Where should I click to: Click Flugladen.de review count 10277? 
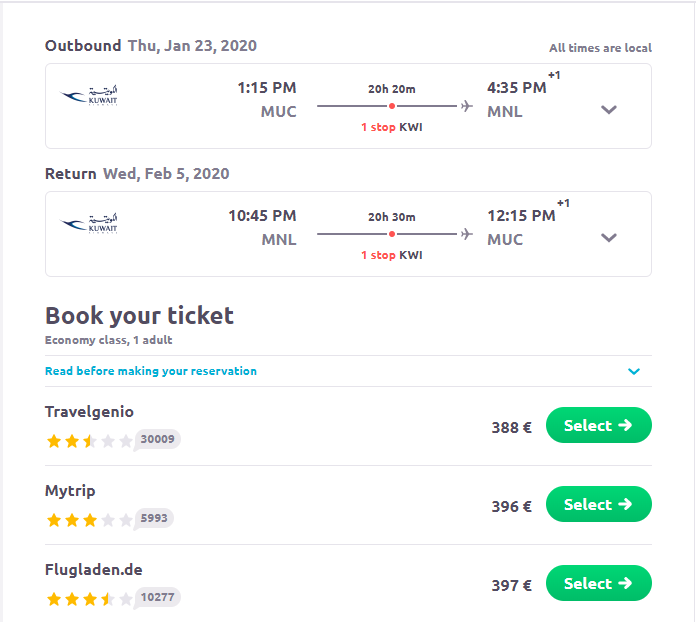click(x=158, y=597)
